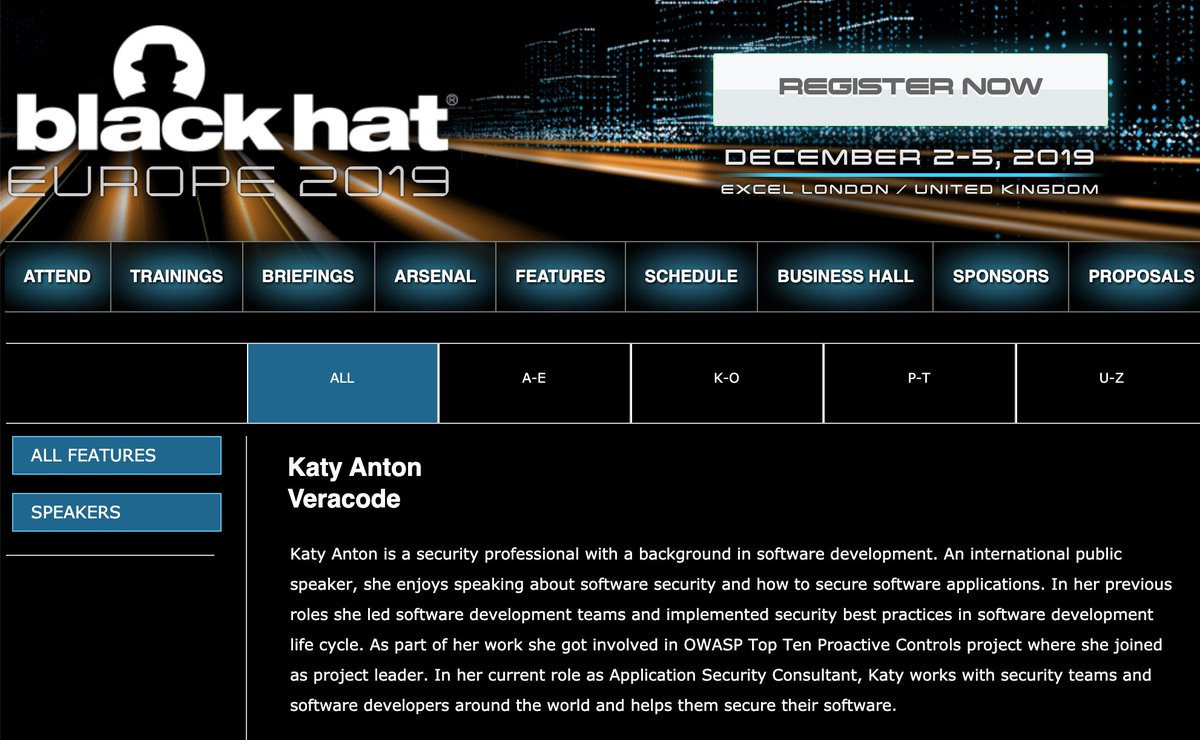Click the Speakers sidebar button
This screenshot has width=1200, height=740.
[x=116, y=512]
